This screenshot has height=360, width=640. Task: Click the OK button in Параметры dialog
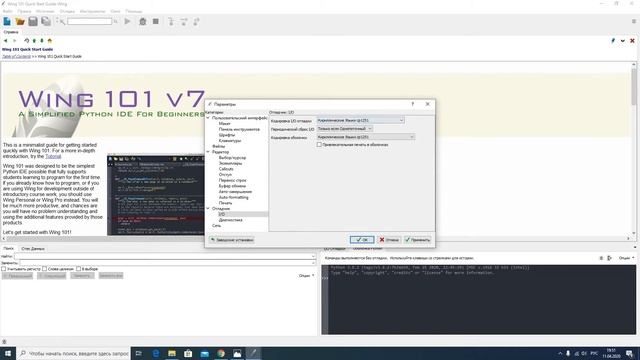(x=362, y=240)
